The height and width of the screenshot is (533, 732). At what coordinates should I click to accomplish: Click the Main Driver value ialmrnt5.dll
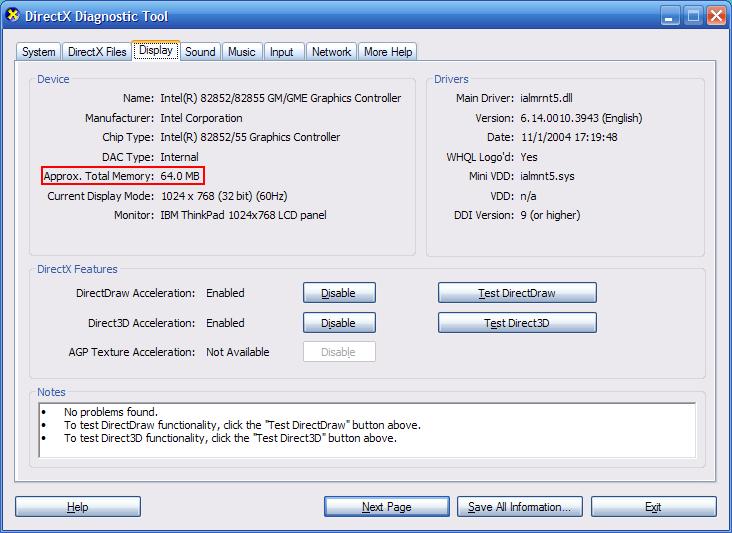(546, 98)
